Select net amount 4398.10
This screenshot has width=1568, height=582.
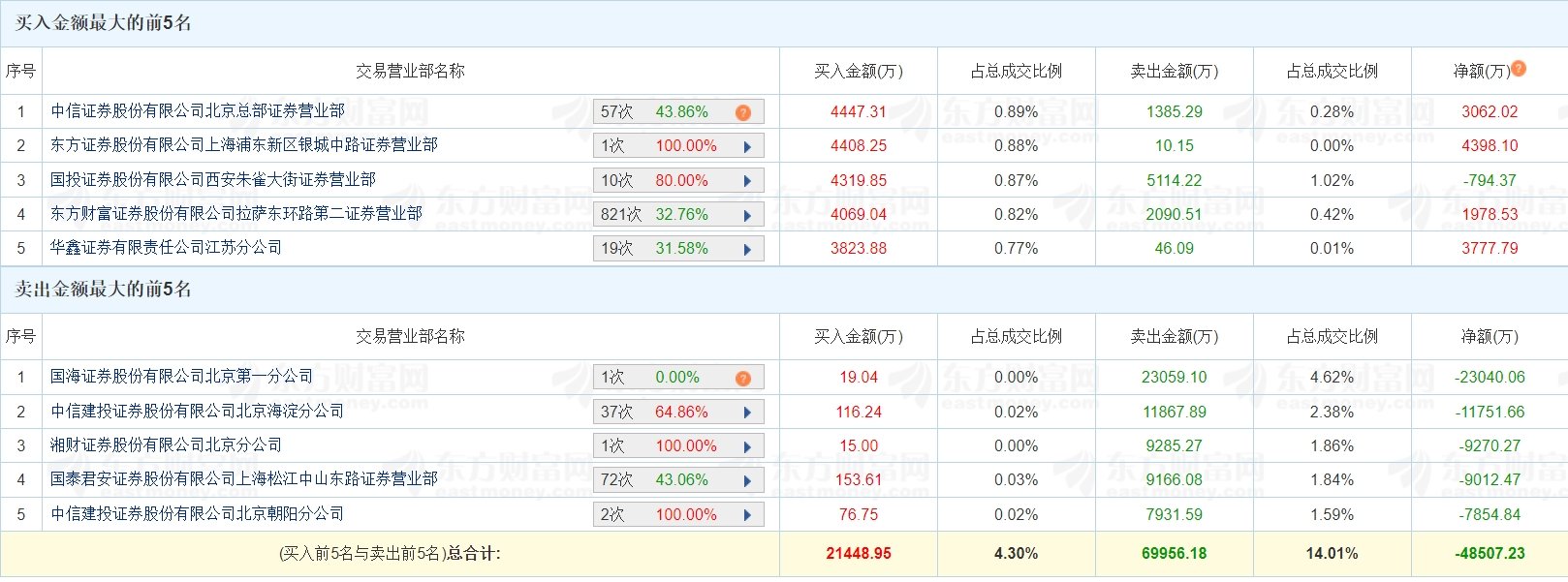pyautogui.click(x=1490, y=146)
